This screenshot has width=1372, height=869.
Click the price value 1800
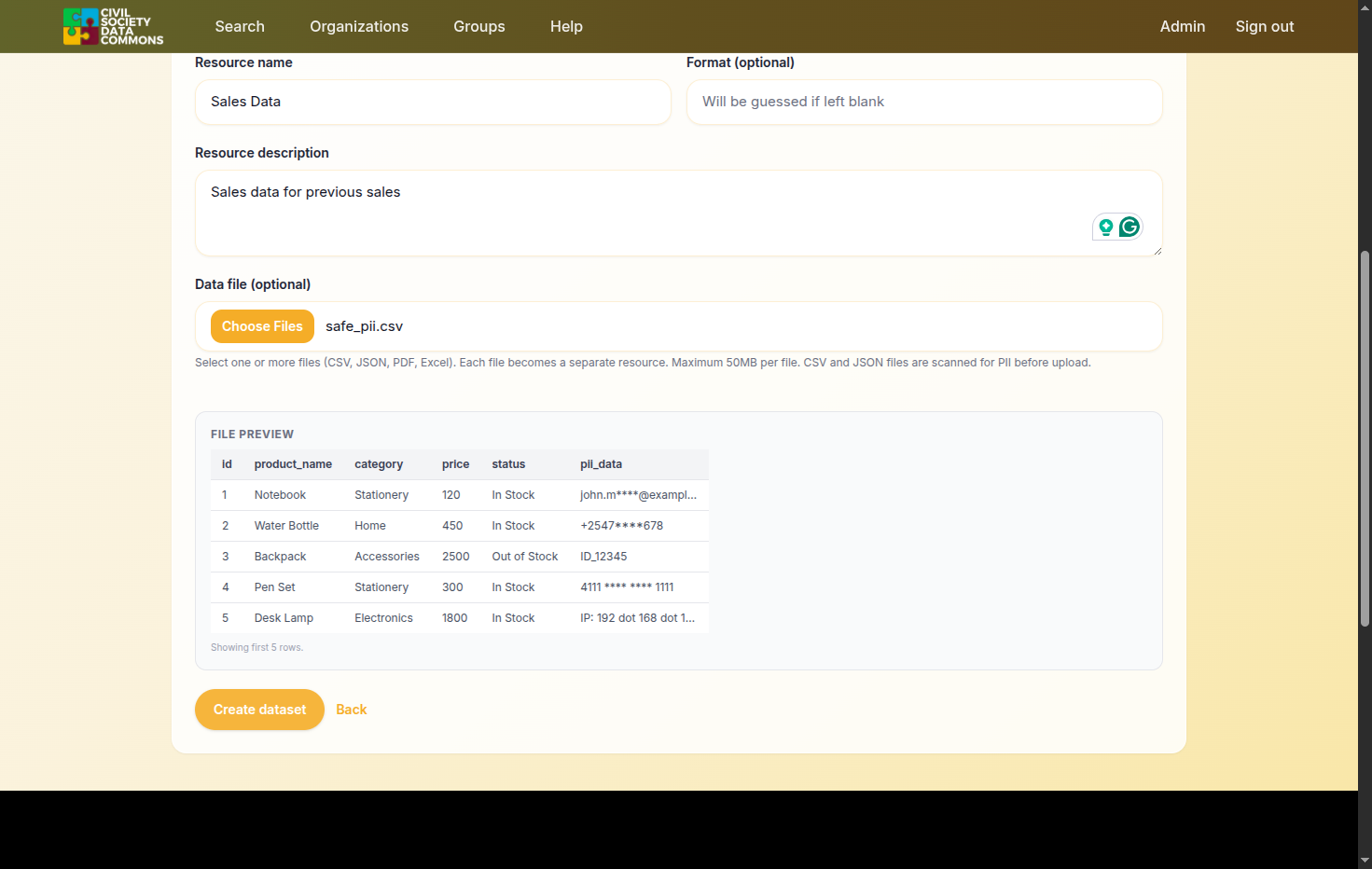(455, 618)
